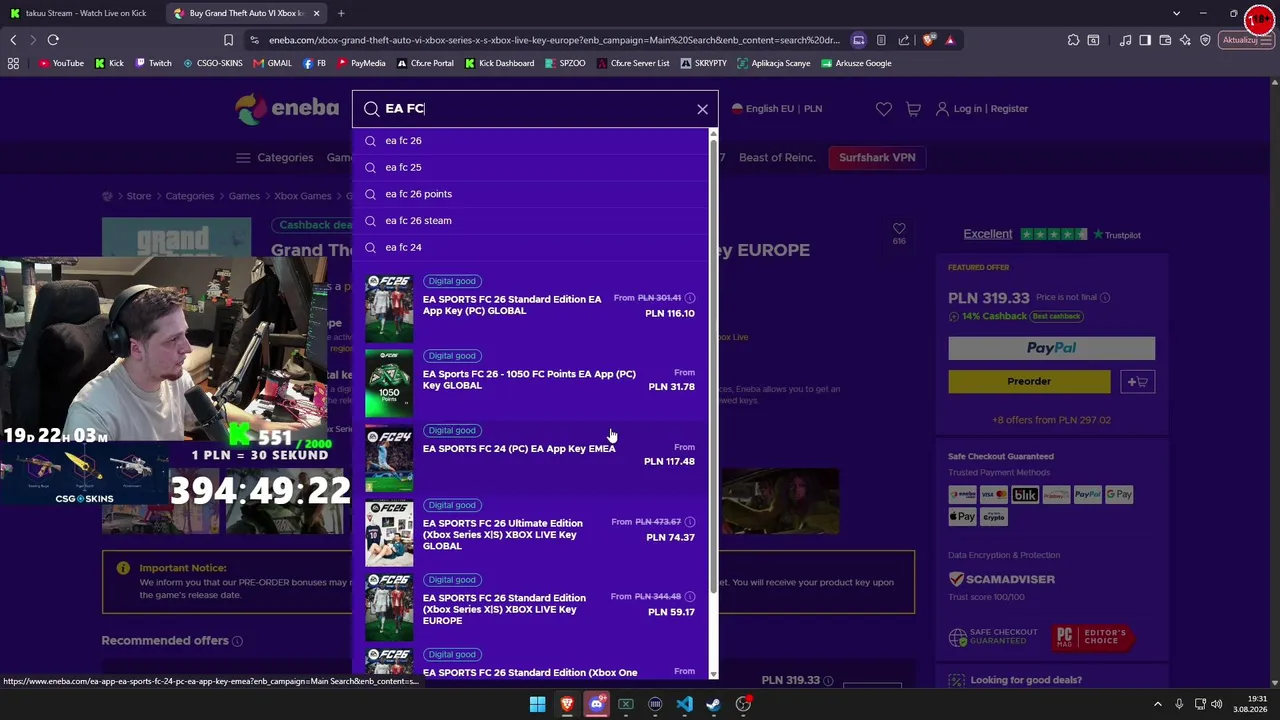
Task: Open EA SPORTS FC 24 (PC) EA App Key EMEA
Action: coord(531,456)
